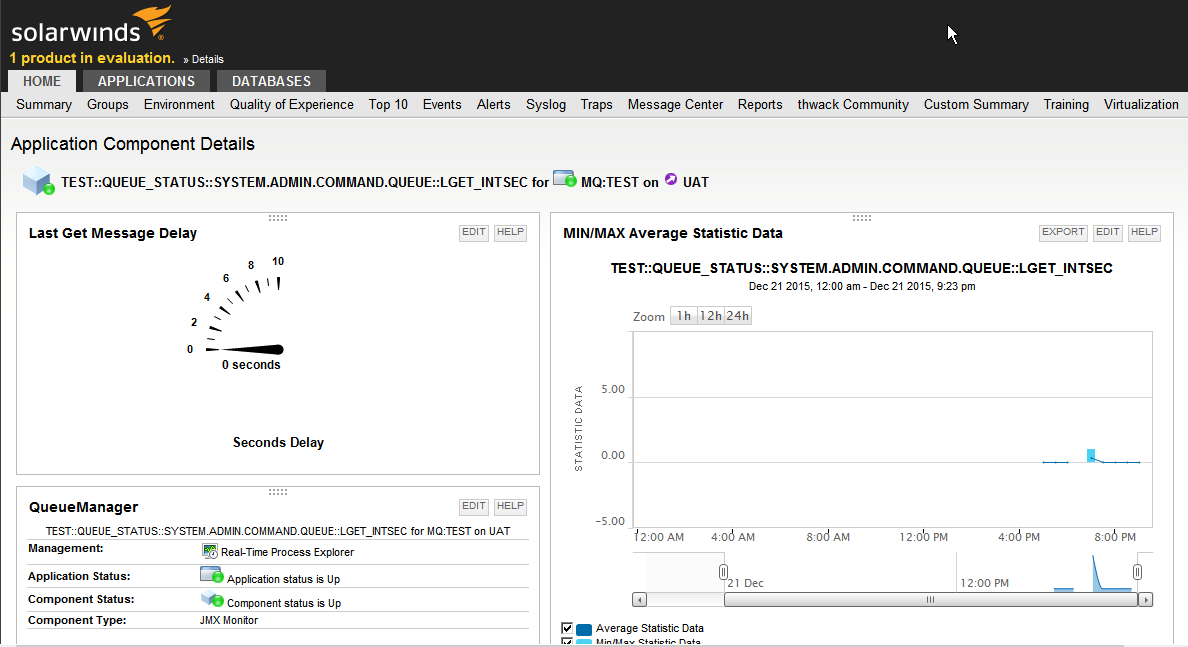Image resolution: width=1188 pixels, height=647 pixels.
Task: Click the chart scrollbar right arrow
Action: tap(1145, 600)
